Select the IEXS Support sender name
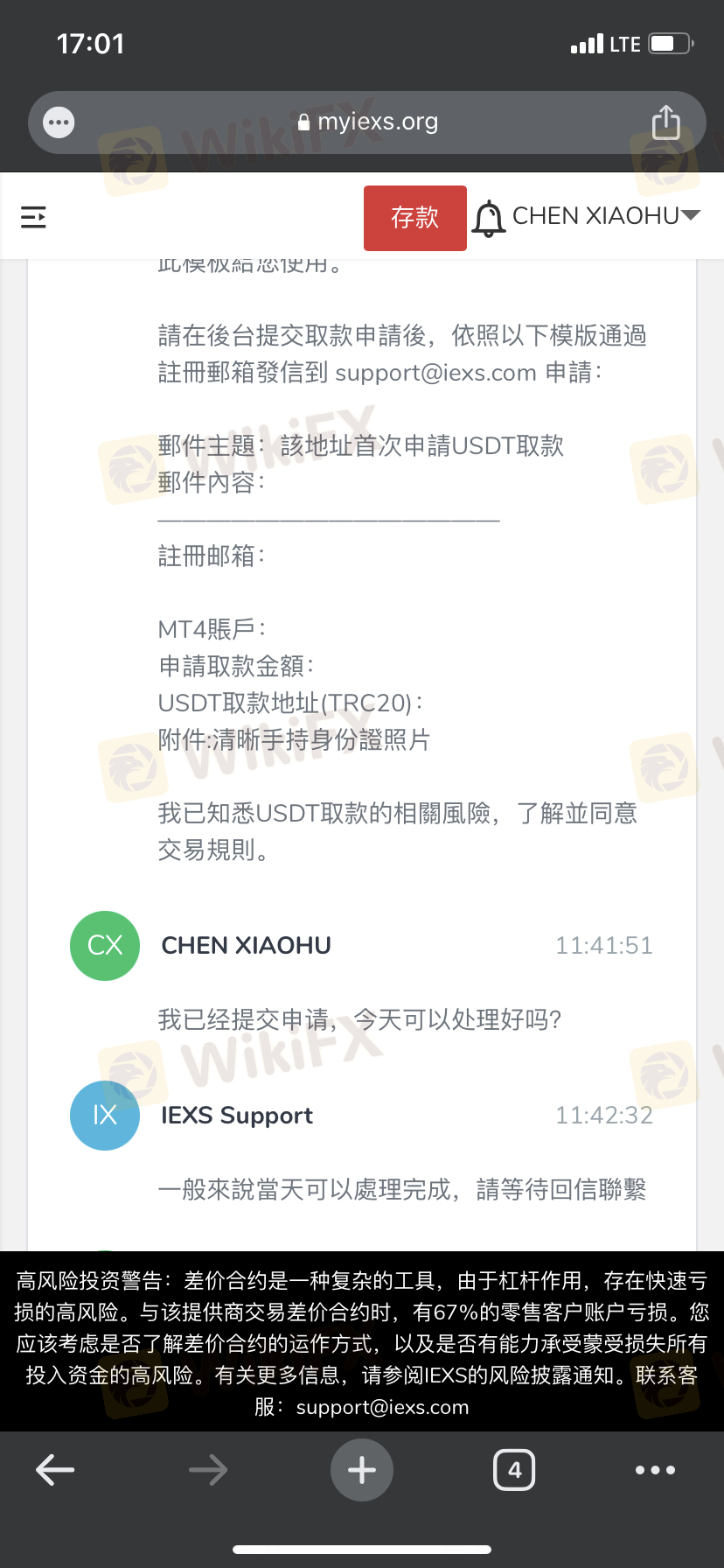The width and height of the screenshot is (724, 1568). click(237, 1116)
